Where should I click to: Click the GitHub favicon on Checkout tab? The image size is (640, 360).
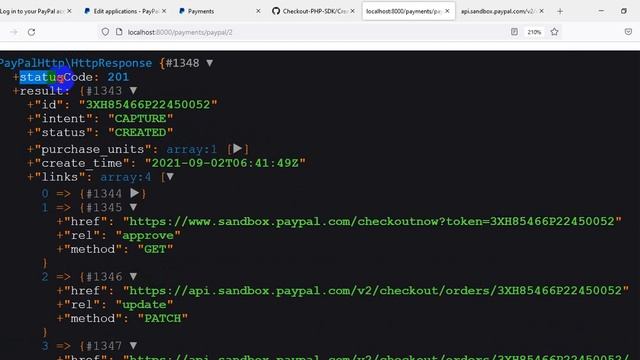(276, 11)
